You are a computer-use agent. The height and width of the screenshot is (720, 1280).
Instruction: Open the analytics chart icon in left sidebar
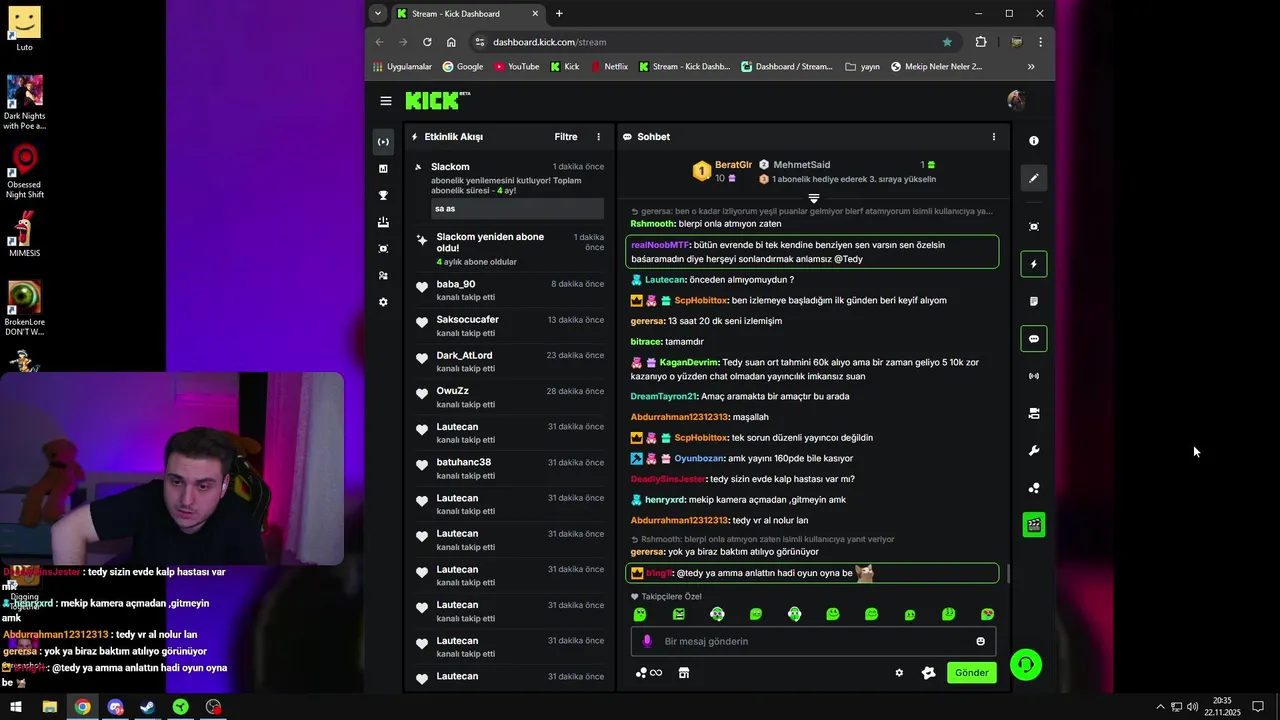point(383,169)
